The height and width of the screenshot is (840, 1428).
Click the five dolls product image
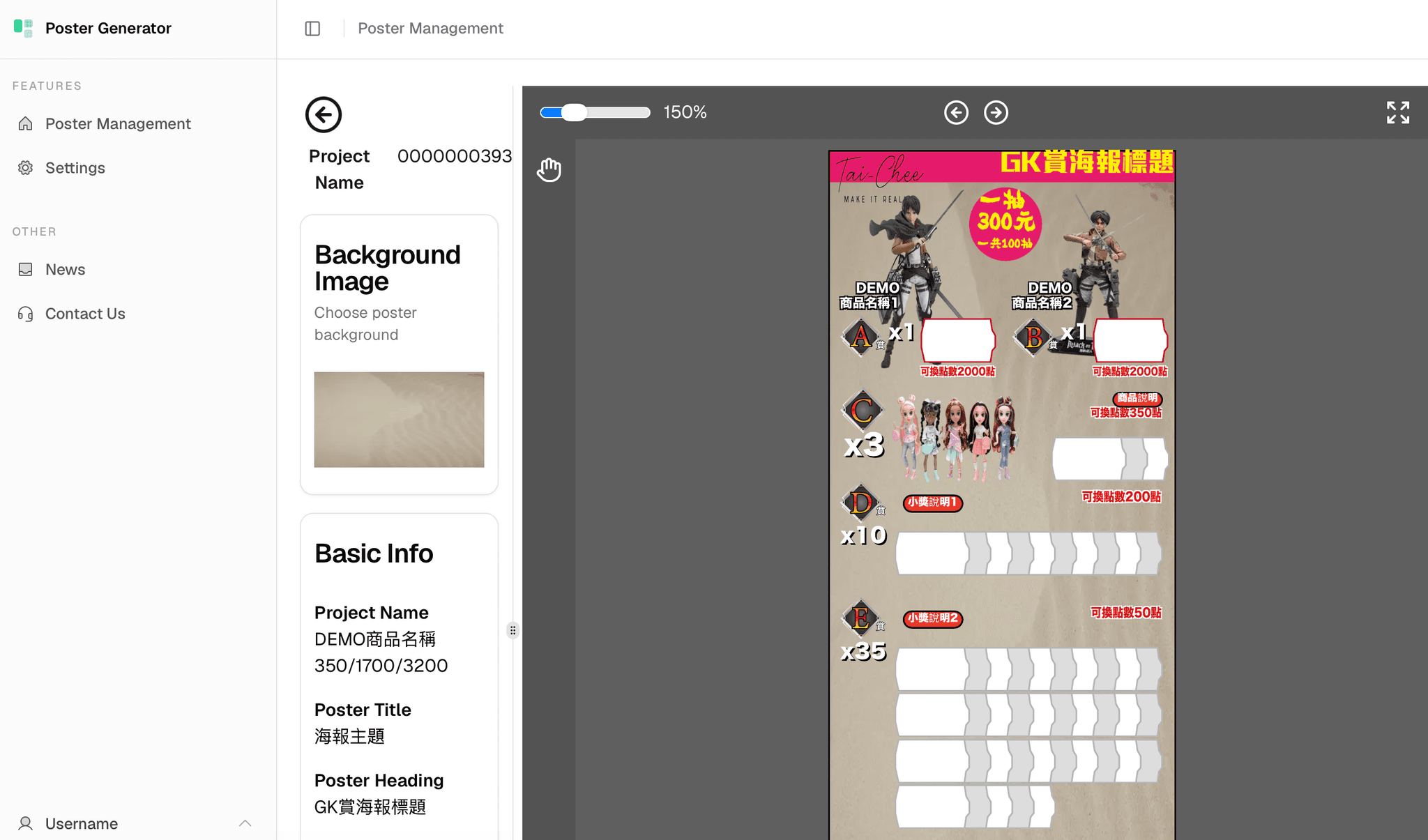click(957, 438)
